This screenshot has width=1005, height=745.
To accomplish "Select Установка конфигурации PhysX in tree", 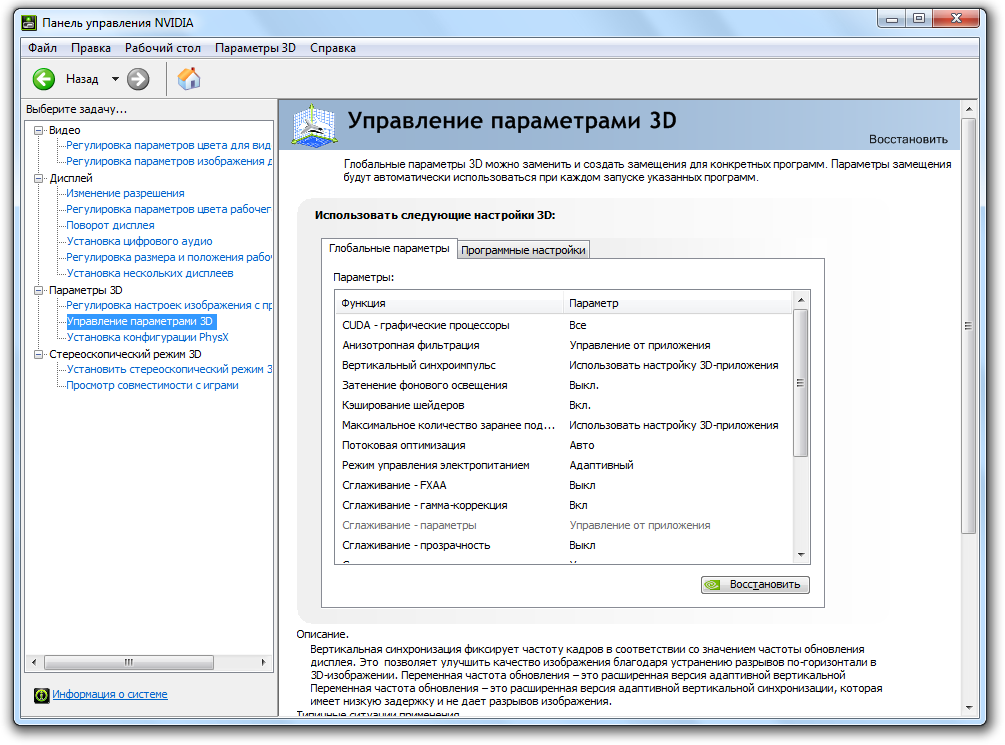I will click(147, 337).
